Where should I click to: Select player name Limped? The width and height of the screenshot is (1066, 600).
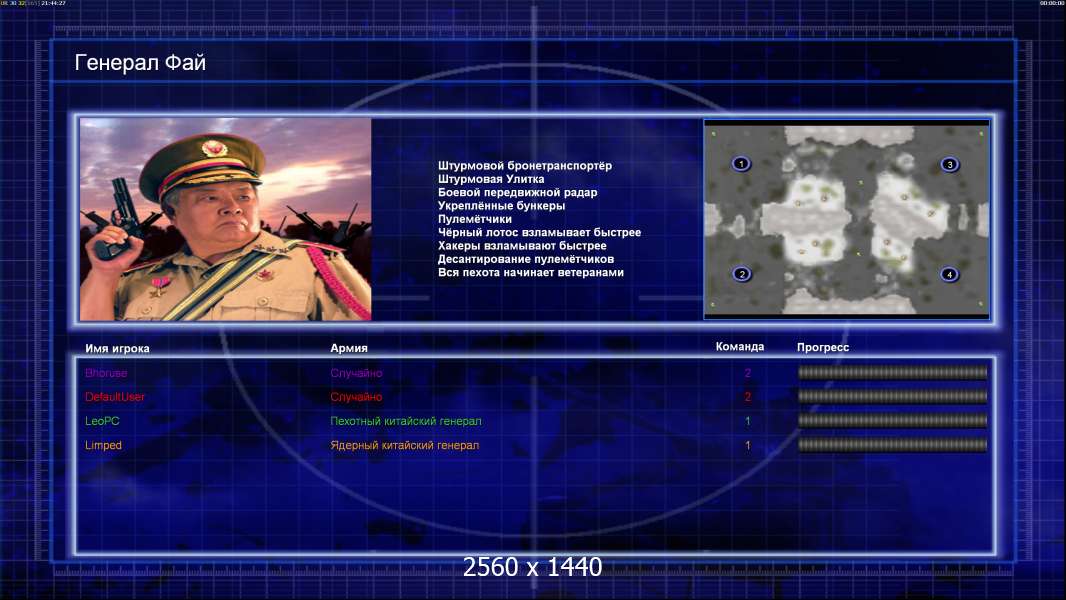(103, 446)
